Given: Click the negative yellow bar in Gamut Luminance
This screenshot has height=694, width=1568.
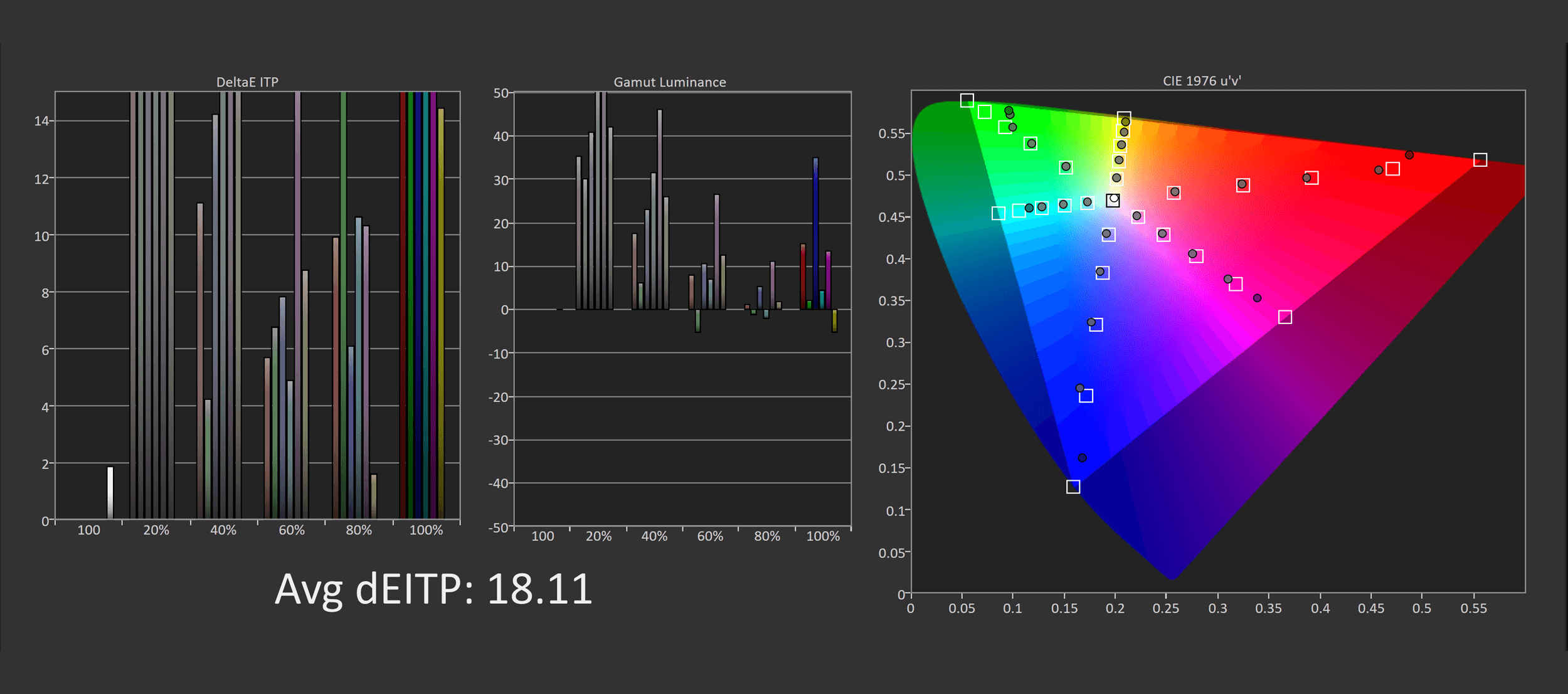Looking at the screenshot, I should click(x=834, y=320).
